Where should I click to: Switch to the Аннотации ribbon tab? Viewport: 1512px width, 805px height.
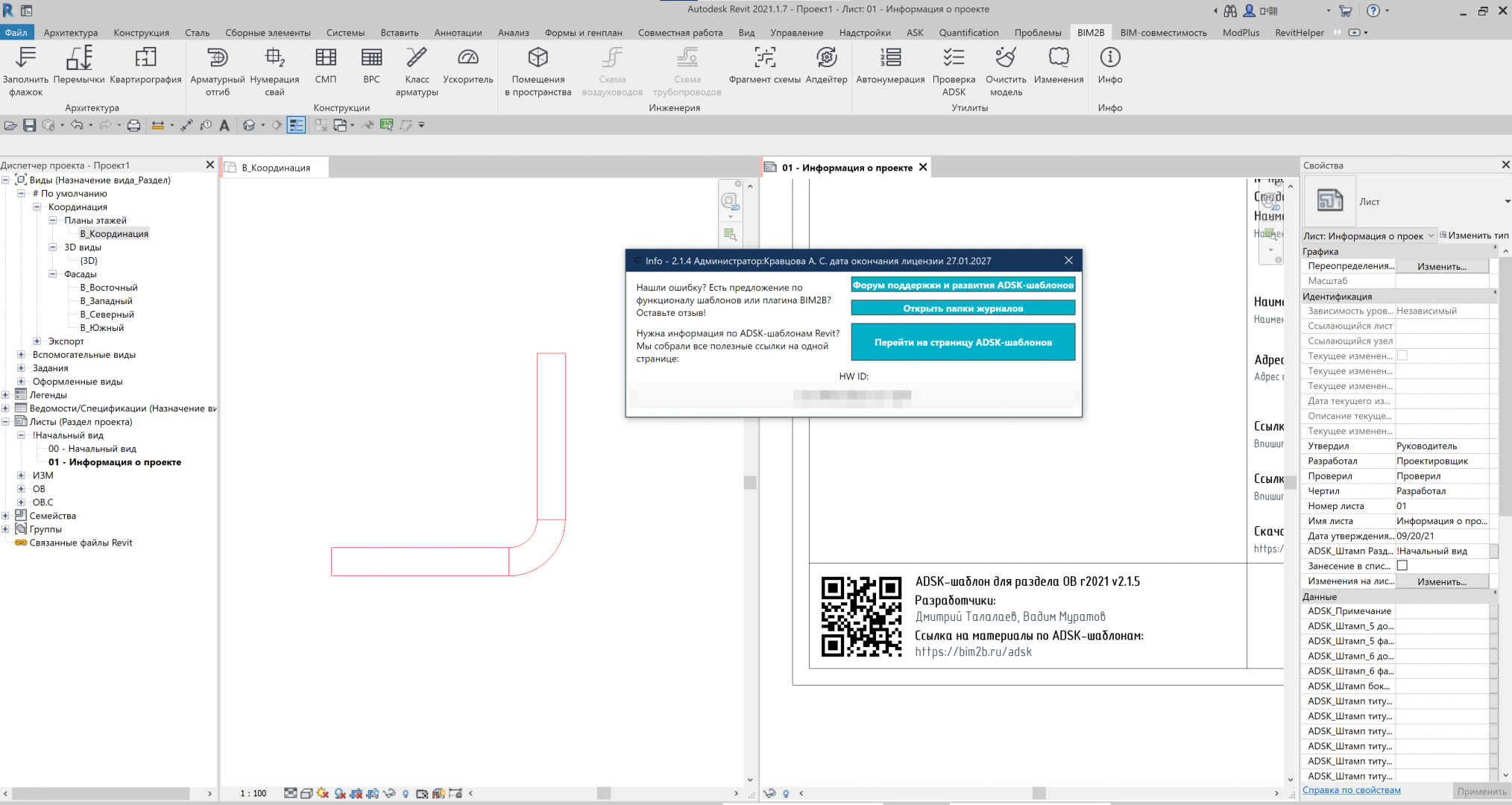click(x=458, y=33)
